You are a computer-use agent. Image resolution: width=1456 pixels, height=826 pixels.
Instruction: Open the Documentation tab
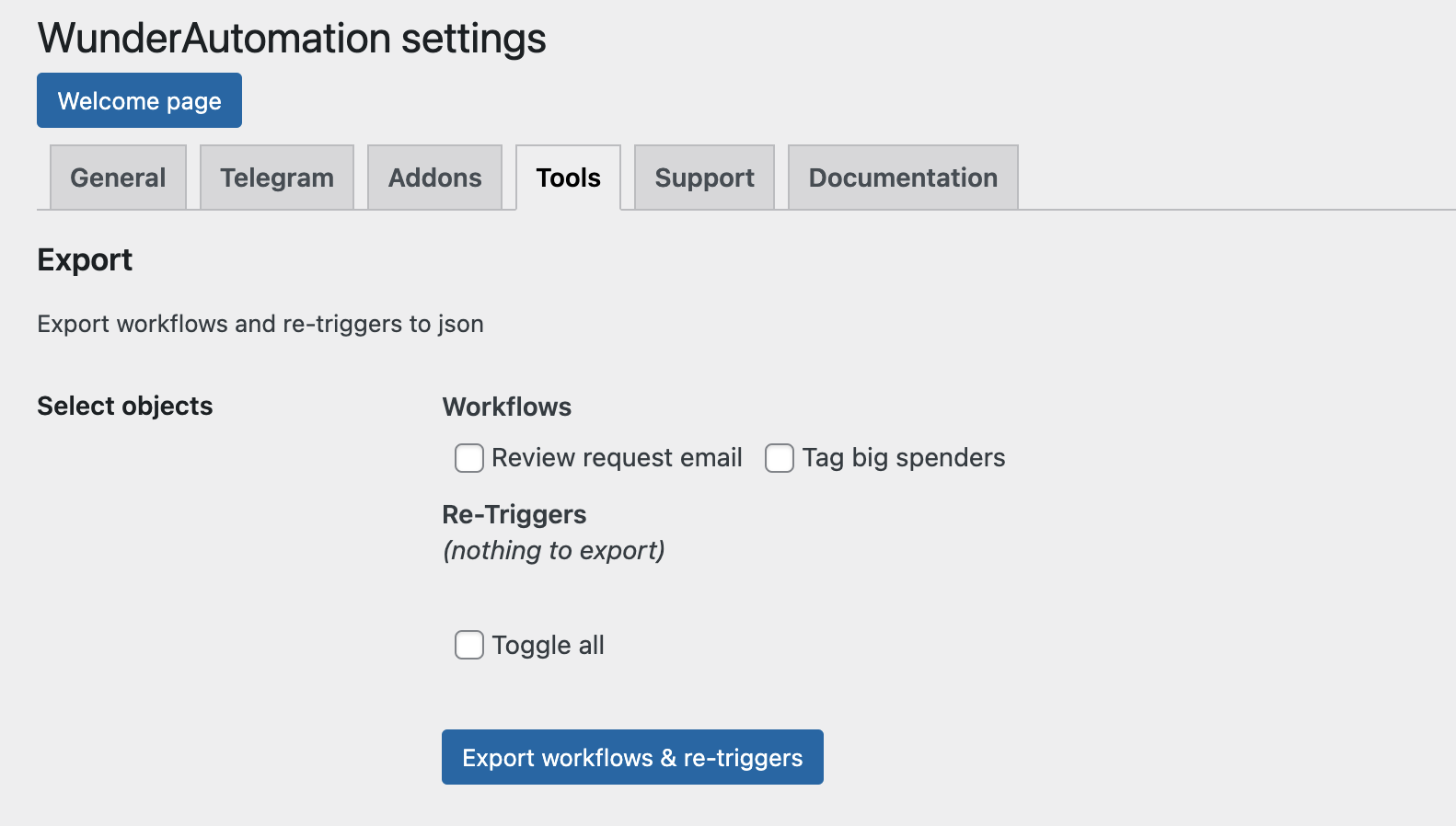click(x=903, y=178)
